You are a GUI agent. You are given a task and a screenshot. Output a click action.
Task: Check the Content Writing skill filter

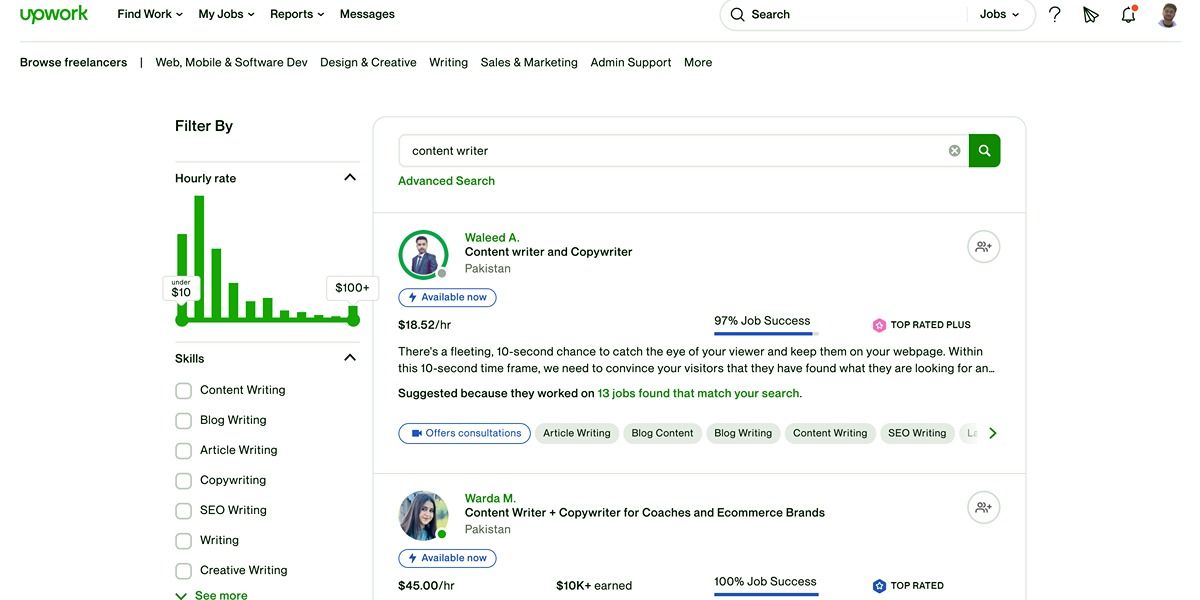click(x=184, y=389)
